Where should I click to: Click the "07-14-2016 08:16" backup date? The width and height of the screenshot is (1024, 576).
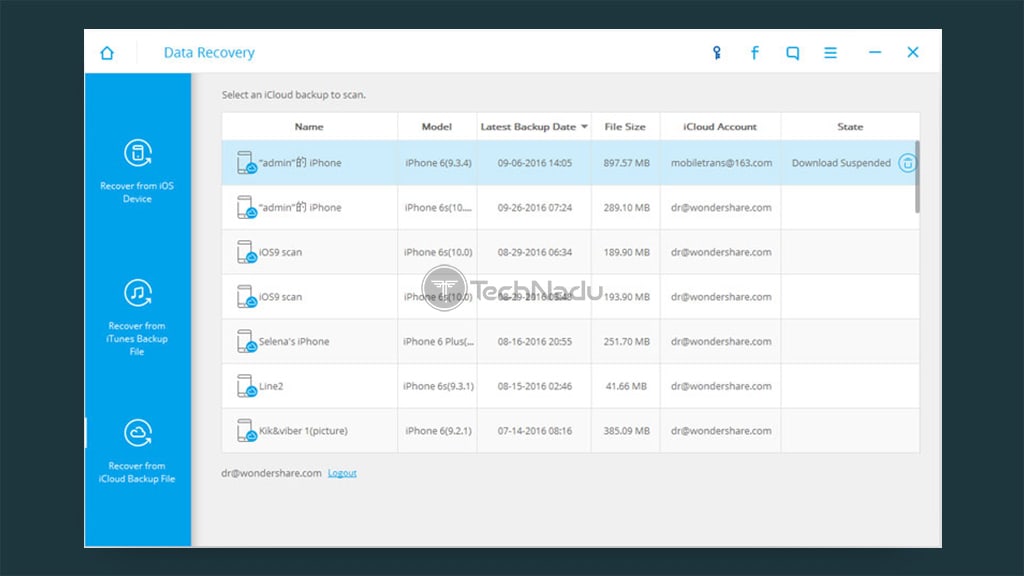[534, 430]
